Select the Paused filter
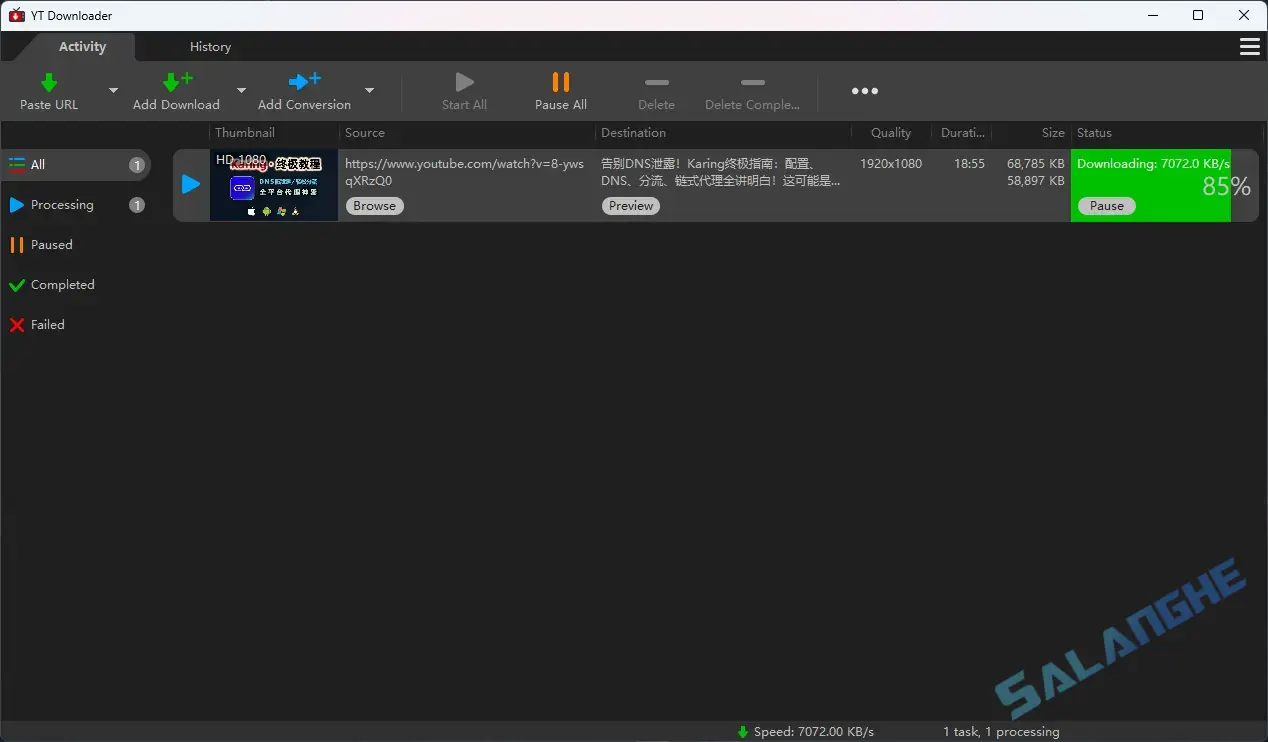Screen dimensions: 1268x742 pos(50,244)
